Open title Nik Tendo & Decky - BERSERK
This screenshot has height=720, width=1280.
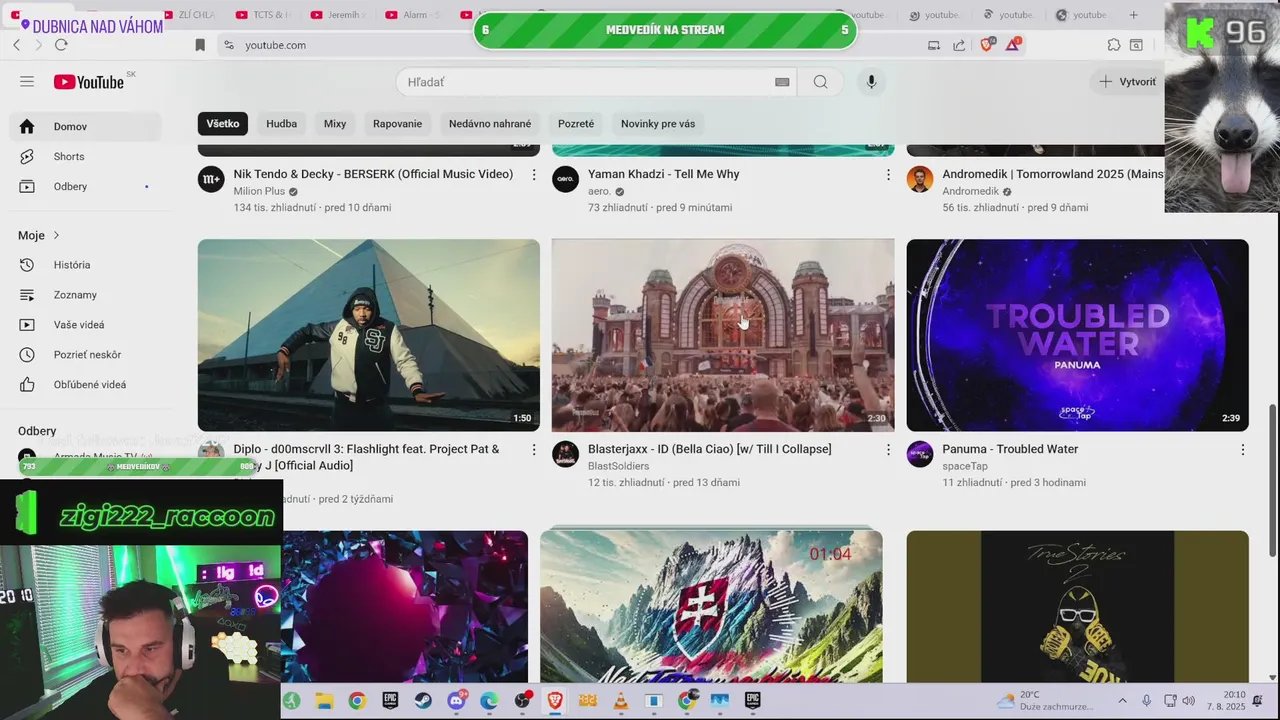373,174
